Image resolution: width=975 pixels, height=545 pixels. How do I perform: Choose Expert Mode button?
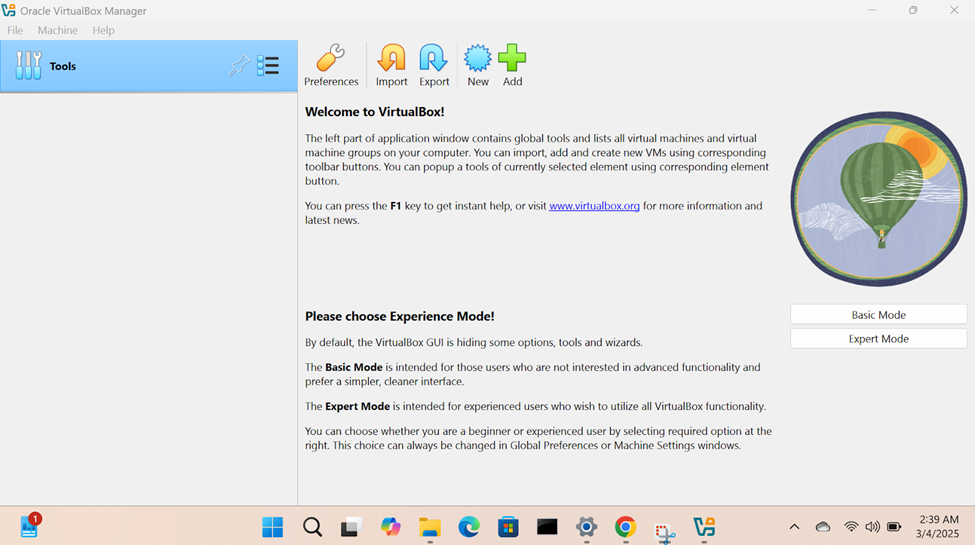coord(879,338)
